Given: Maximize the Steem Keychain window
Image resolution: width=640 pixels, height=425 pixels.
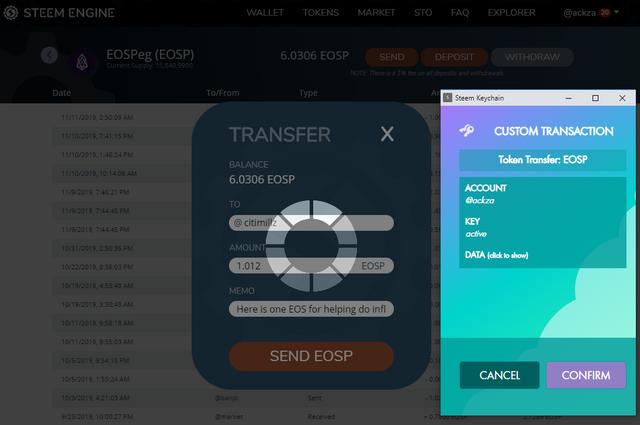Looking at the screenshot, I should (595, 98).
